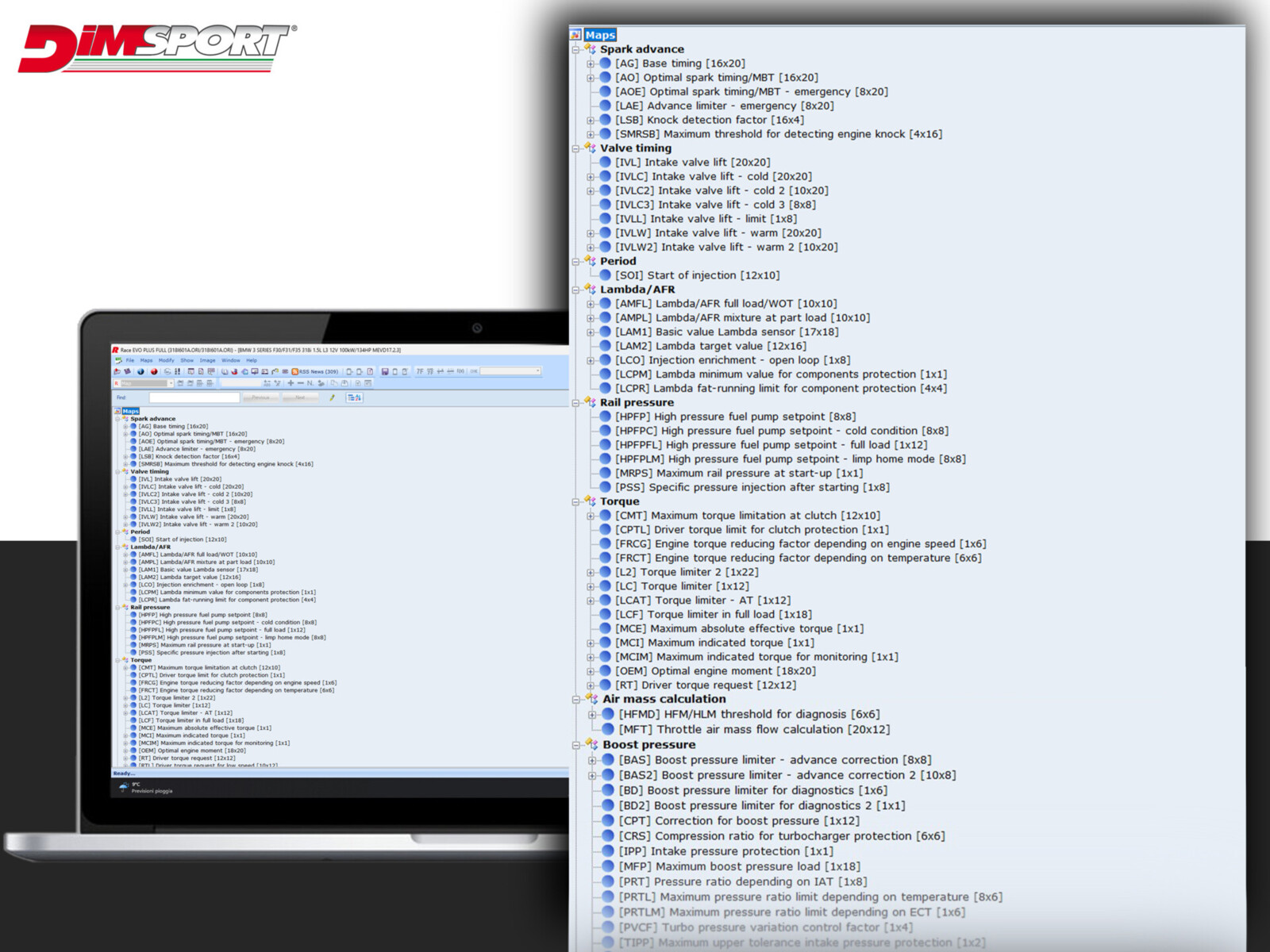The width and height of the screenshot is (1270, 952).
Task: Open the empty dropdown in top toolbar
Action: point(510,371)
